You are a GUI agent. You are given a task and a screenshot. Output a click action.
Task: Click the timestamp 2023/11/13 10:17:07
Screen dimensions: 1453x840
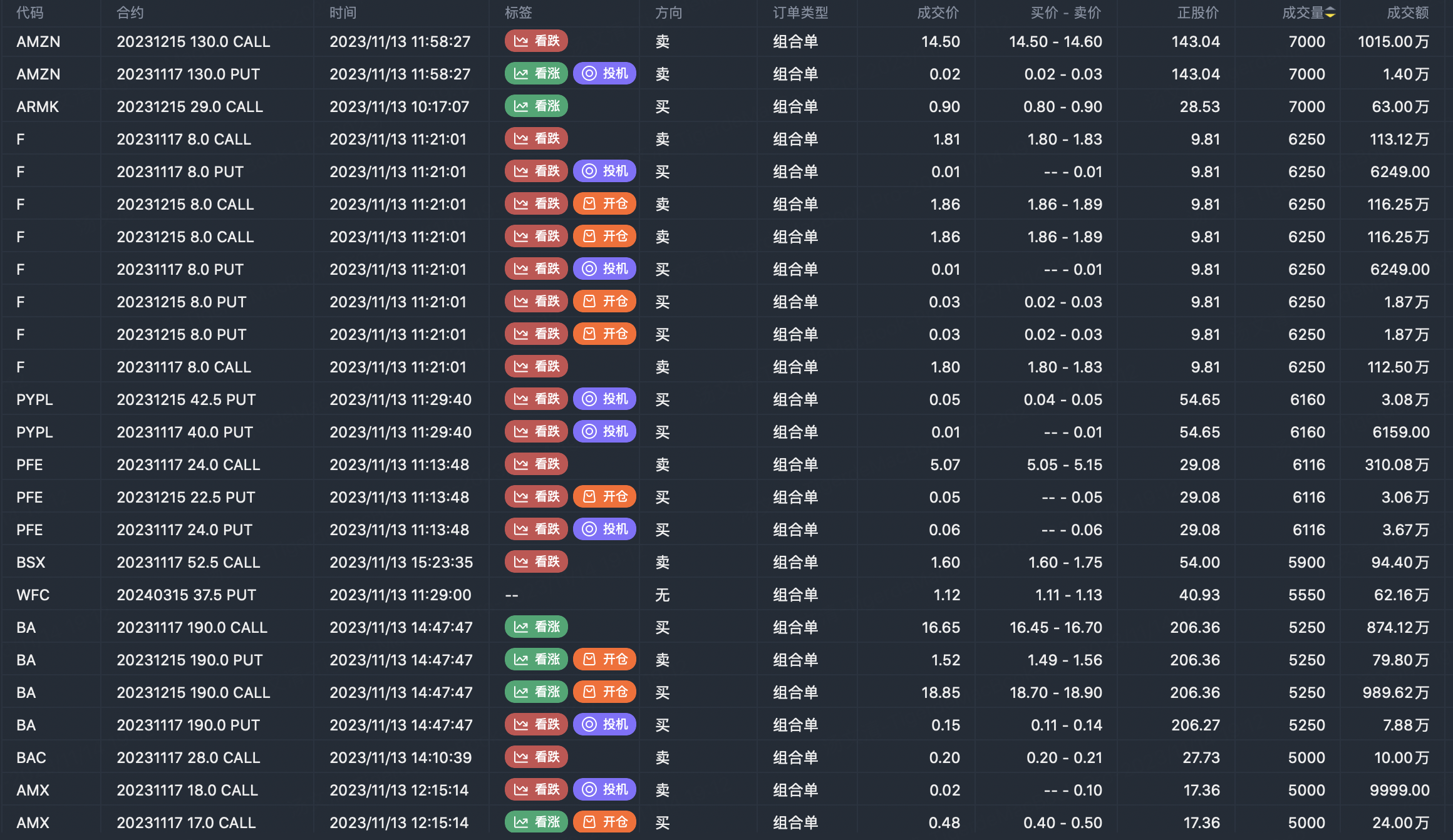tap(400, 106)
